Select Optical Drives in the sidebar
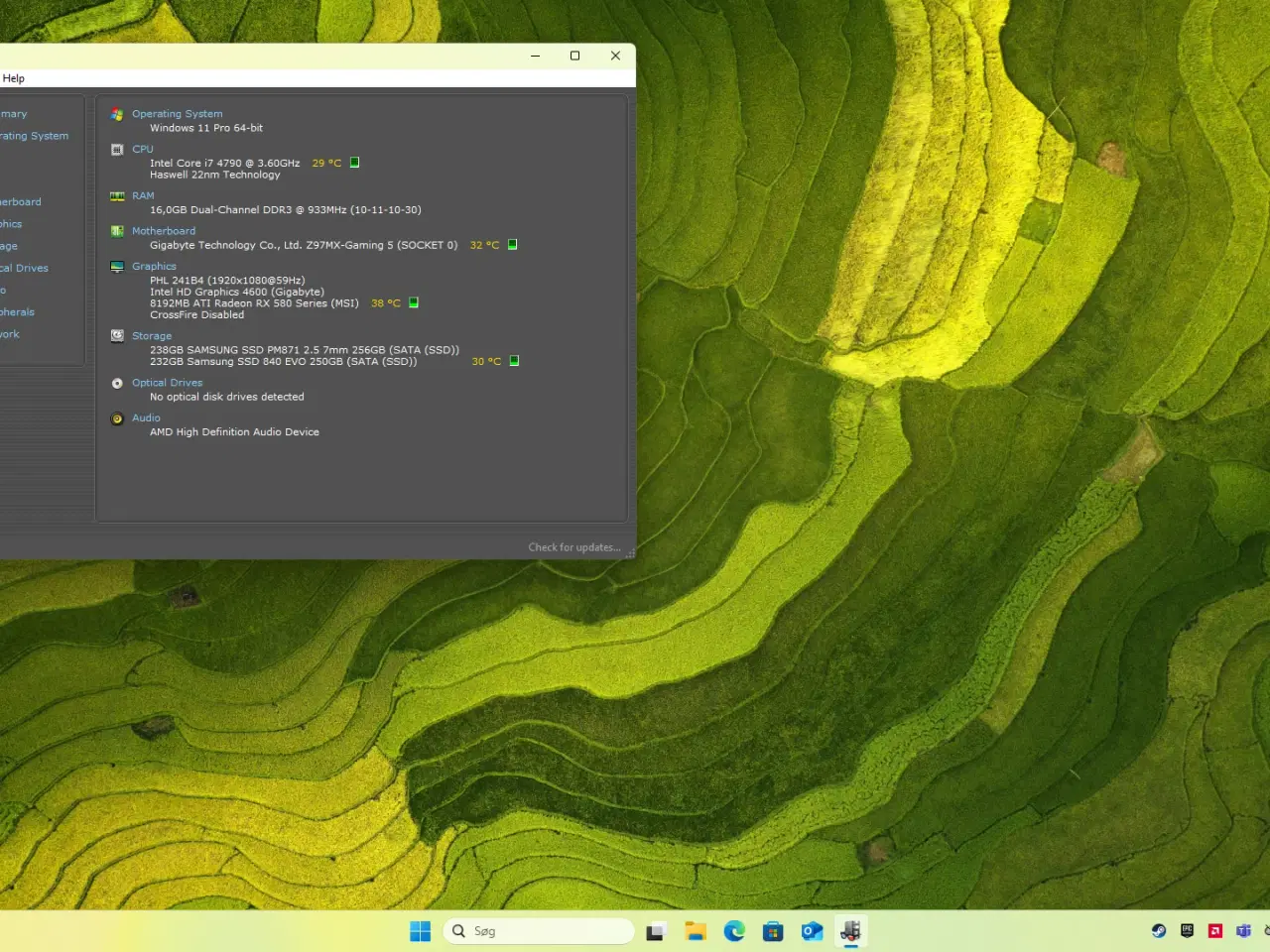Viewport: 1270px width, 952px height. pos(25,268)
